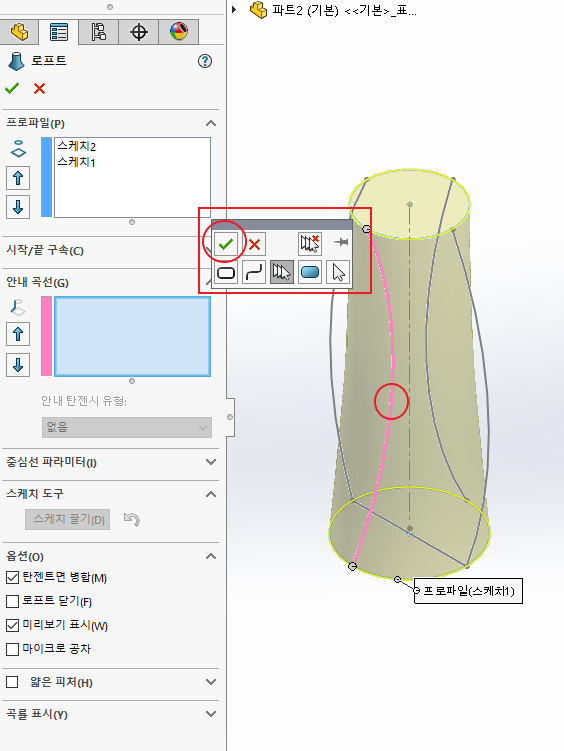Screen dimensions: 564x751
Task: Click the 스케치 끌기(D) button
Action: click(68, 519)
